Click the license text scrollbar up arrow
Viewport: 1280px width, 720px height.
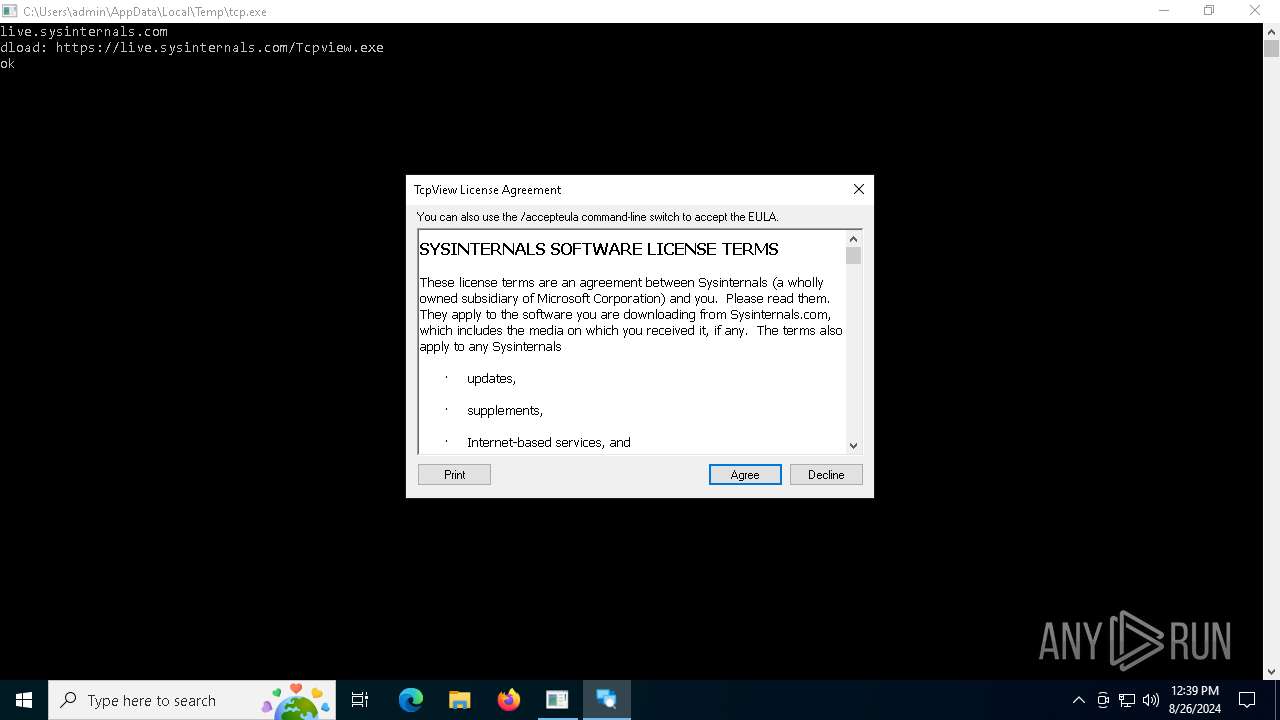coord(853,238)
